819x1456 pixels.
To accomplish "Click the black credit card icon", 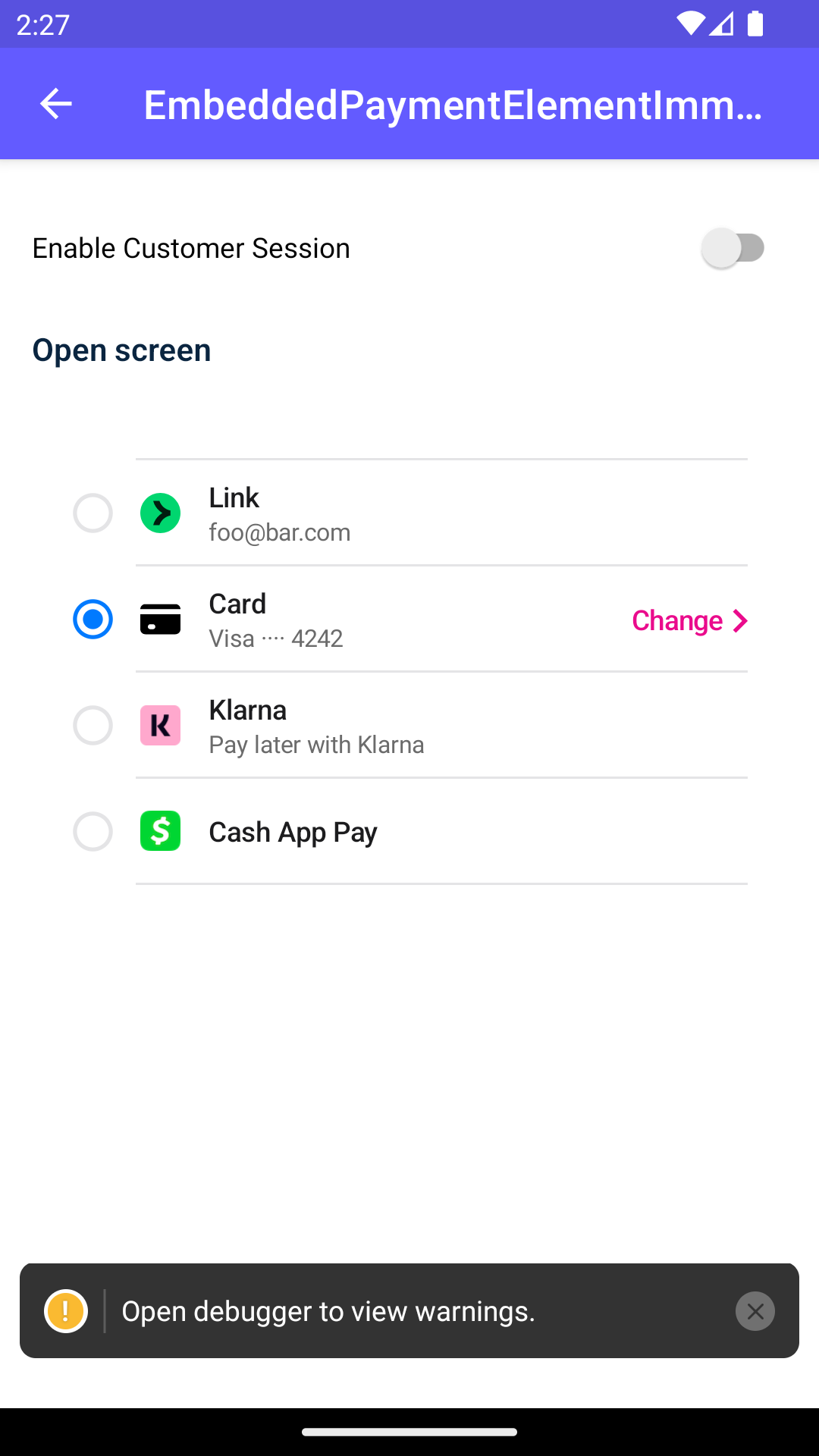I will 160,620.
